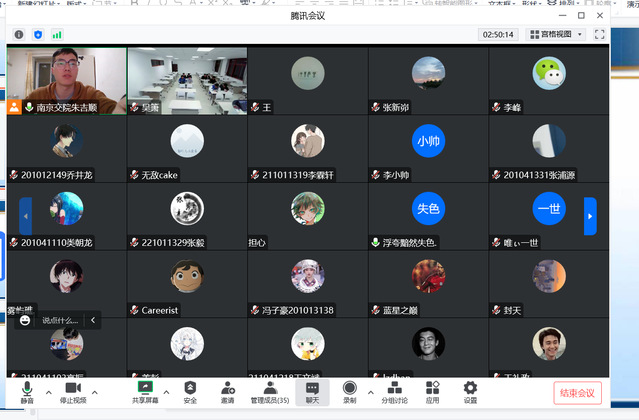The height and width of the screenshot is (420, 639).
Task: Click 共享屏幕 to share screen
Action: (144, 392)
